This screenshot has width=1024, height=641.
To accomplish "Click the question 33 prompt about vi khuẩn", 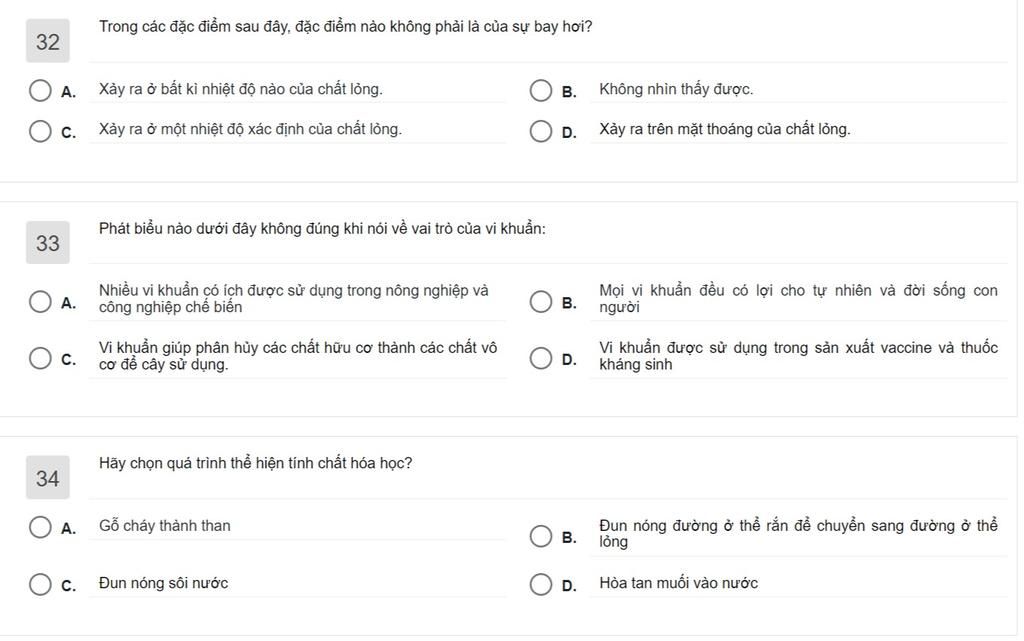I will coord(322,228).
